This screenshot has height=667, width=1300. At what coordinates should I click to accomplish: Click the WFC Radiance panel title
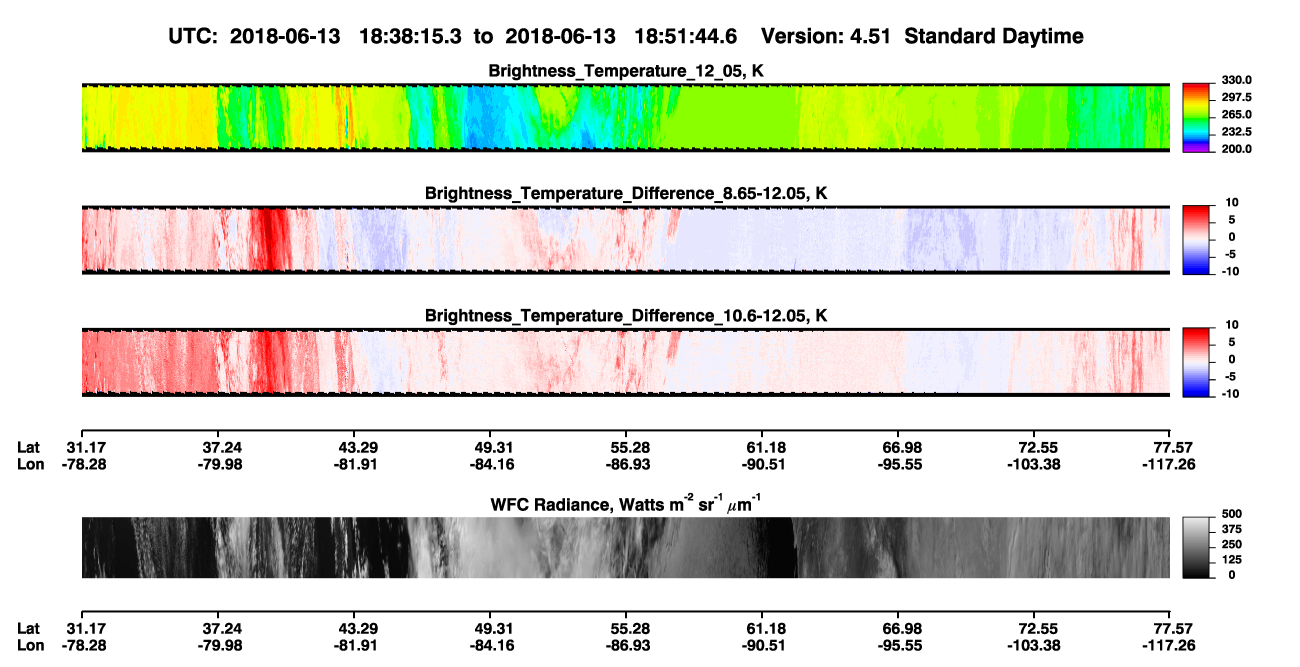(626, 503)
